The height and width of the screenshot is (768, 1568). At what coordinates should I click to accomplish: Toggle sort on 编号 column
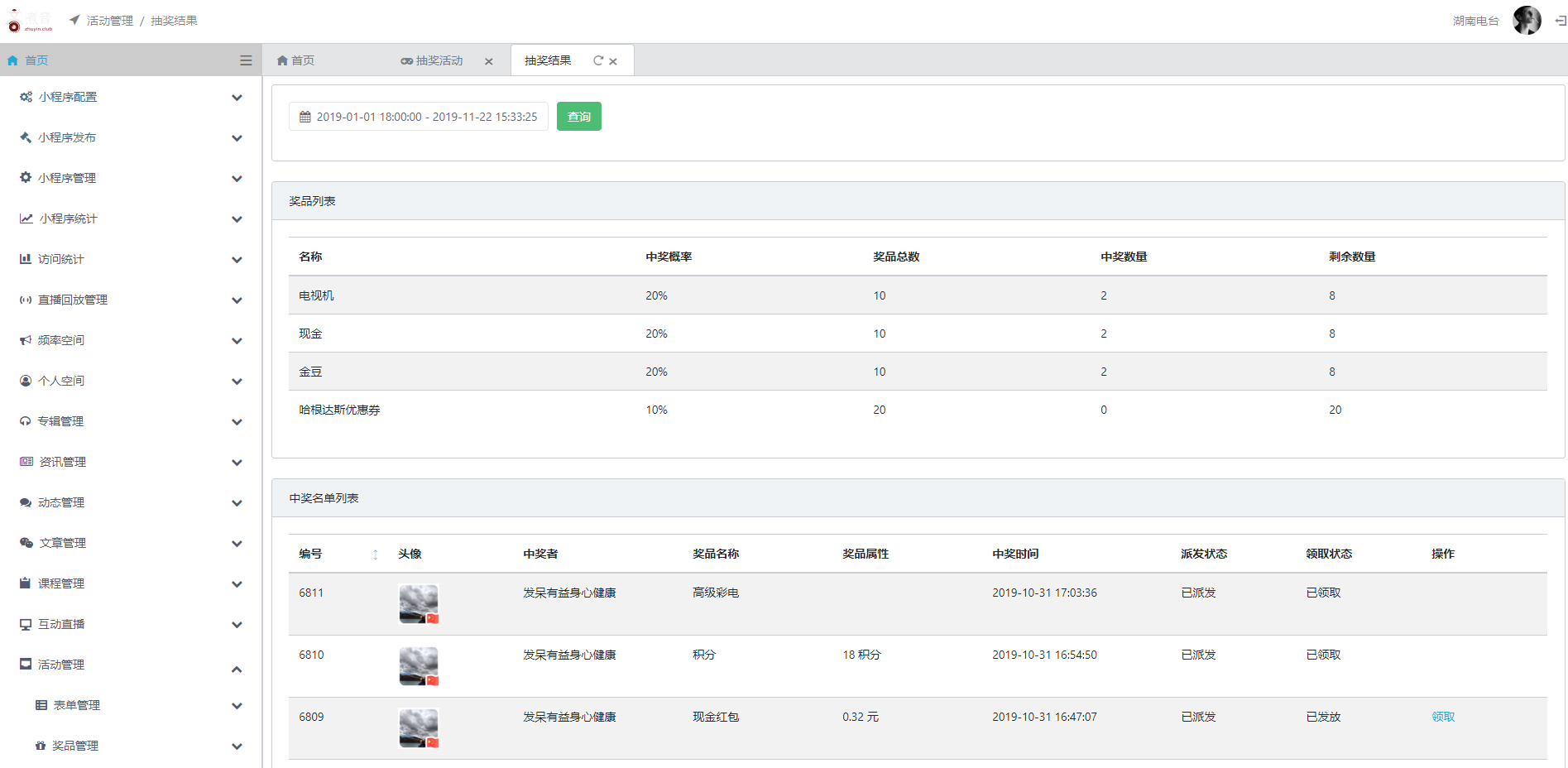375,554
